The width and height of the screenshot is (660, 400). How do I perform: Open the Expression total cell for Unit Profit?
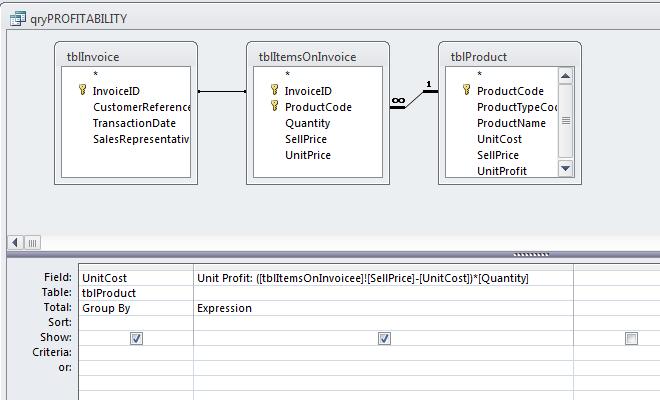(383, 309)
